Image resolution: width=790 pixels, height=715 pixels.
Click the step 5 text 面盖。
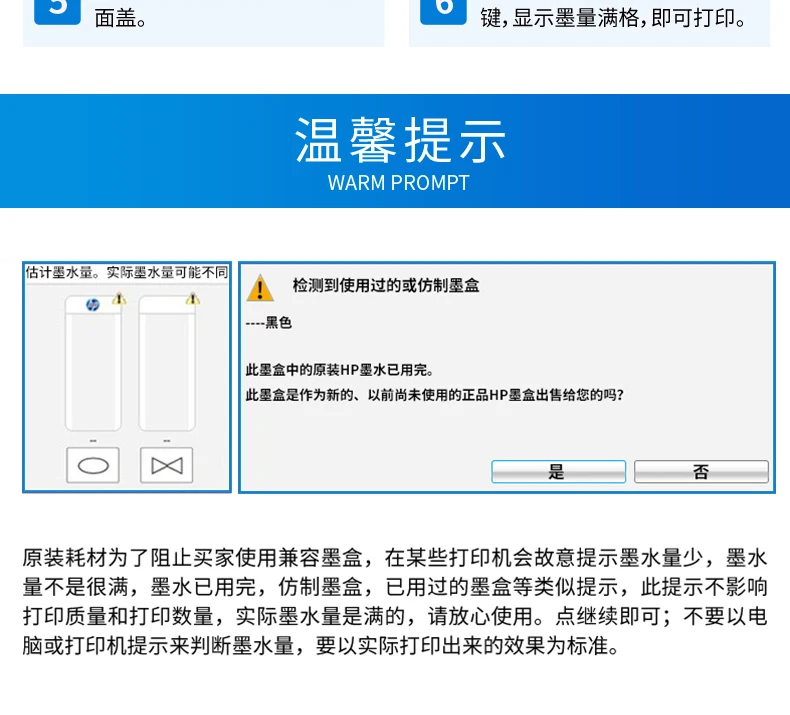(x=121, y=19)
